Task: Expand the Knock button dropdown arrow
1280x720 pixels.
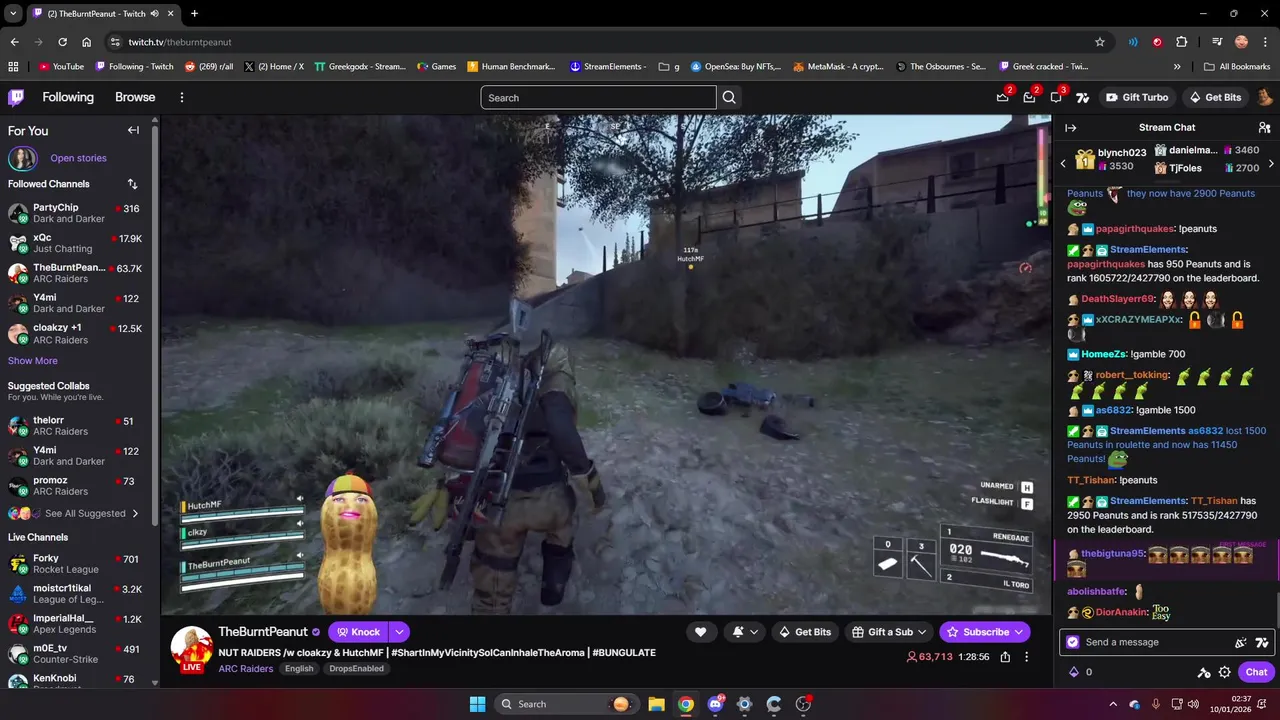Action: point(399,632)
